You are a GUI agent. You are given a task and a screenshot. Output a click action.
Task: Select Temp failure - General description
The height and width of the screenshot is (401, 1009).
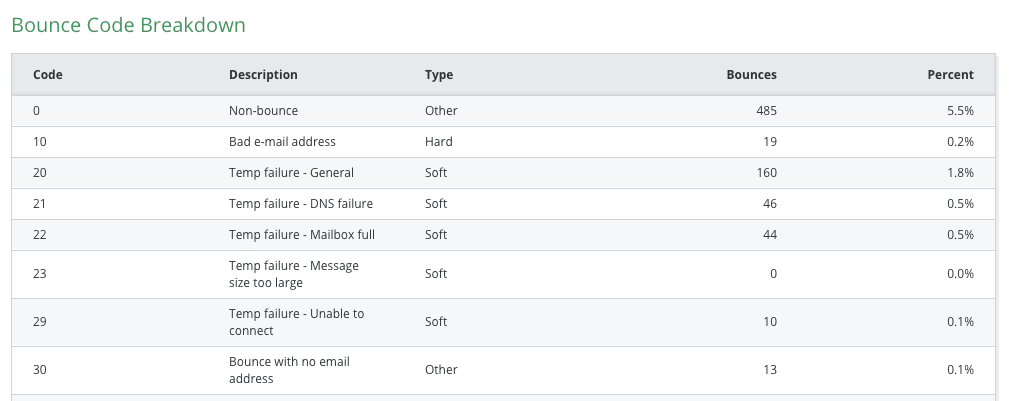click(x=291, y=173)
